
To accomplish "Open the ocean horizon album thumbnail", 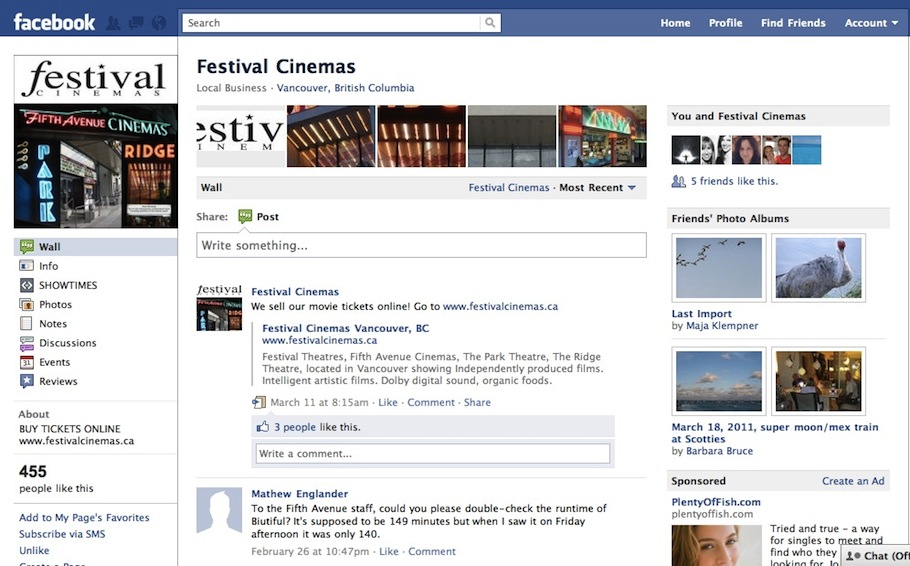I will pyautogui.click(x=718, y=381).
